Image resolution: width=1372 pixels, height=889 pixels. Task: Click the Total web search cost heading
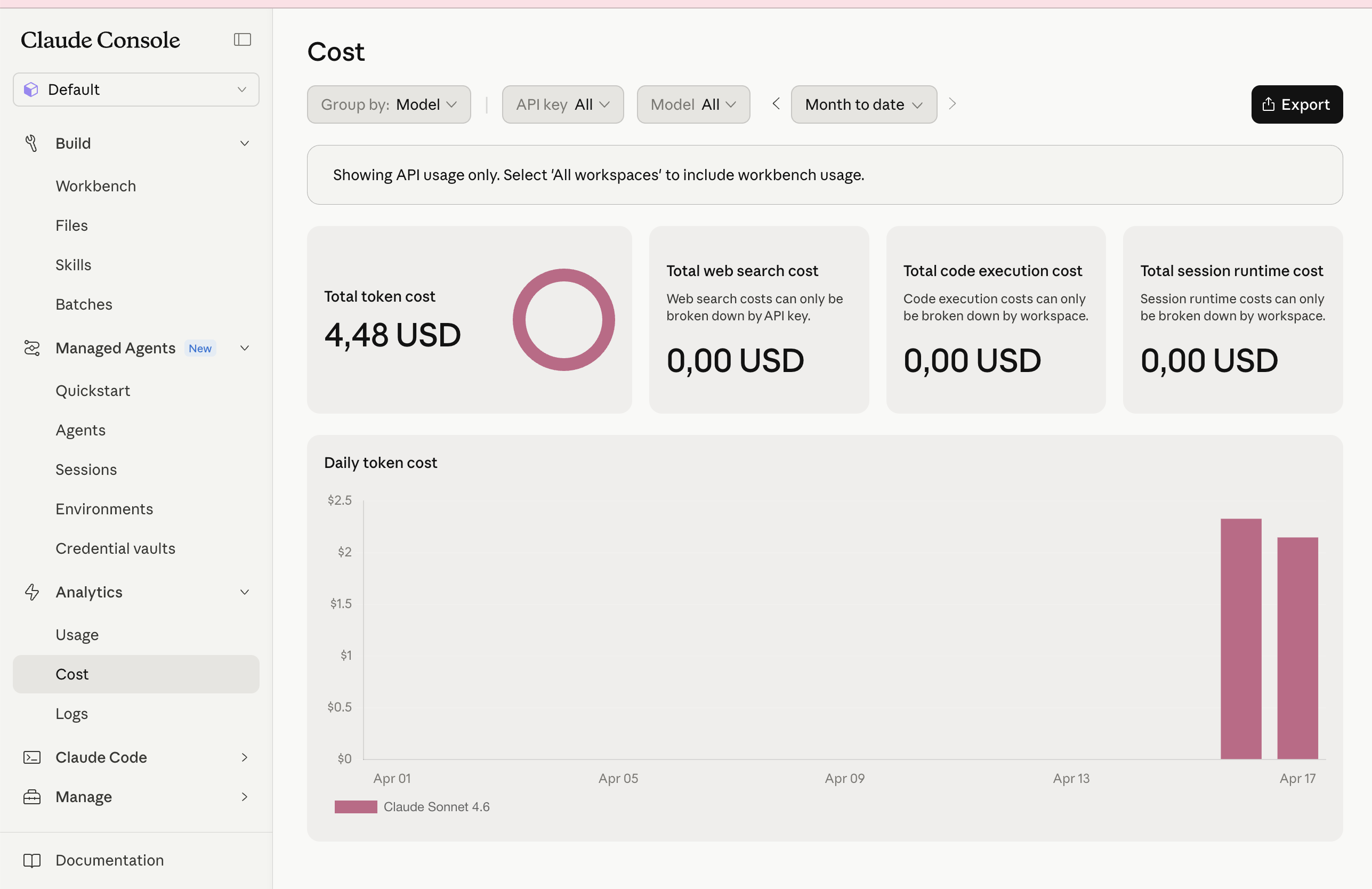[x=742, y=270]
